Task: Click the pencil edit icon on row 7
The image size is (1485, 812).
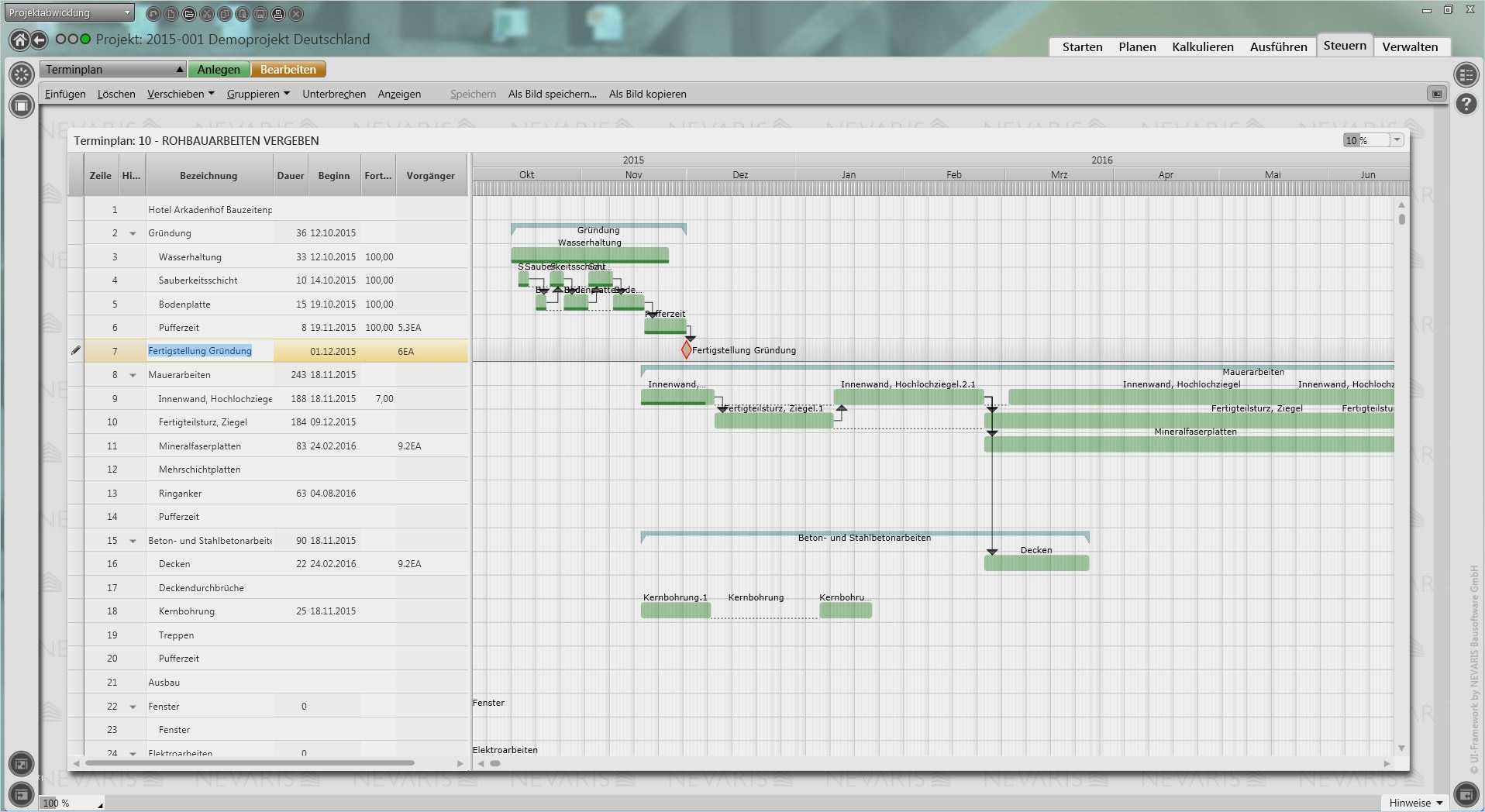Action: point(75,351)
